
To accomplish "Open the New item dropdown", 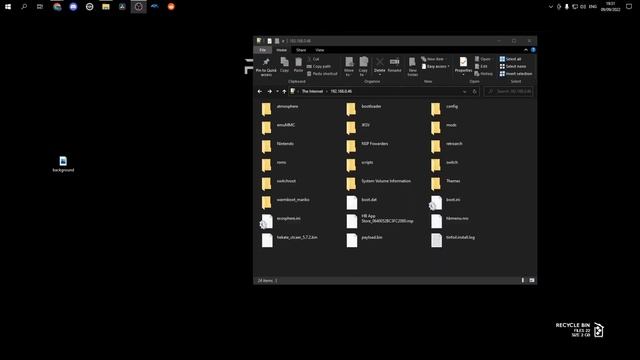I will click(434, 59).
